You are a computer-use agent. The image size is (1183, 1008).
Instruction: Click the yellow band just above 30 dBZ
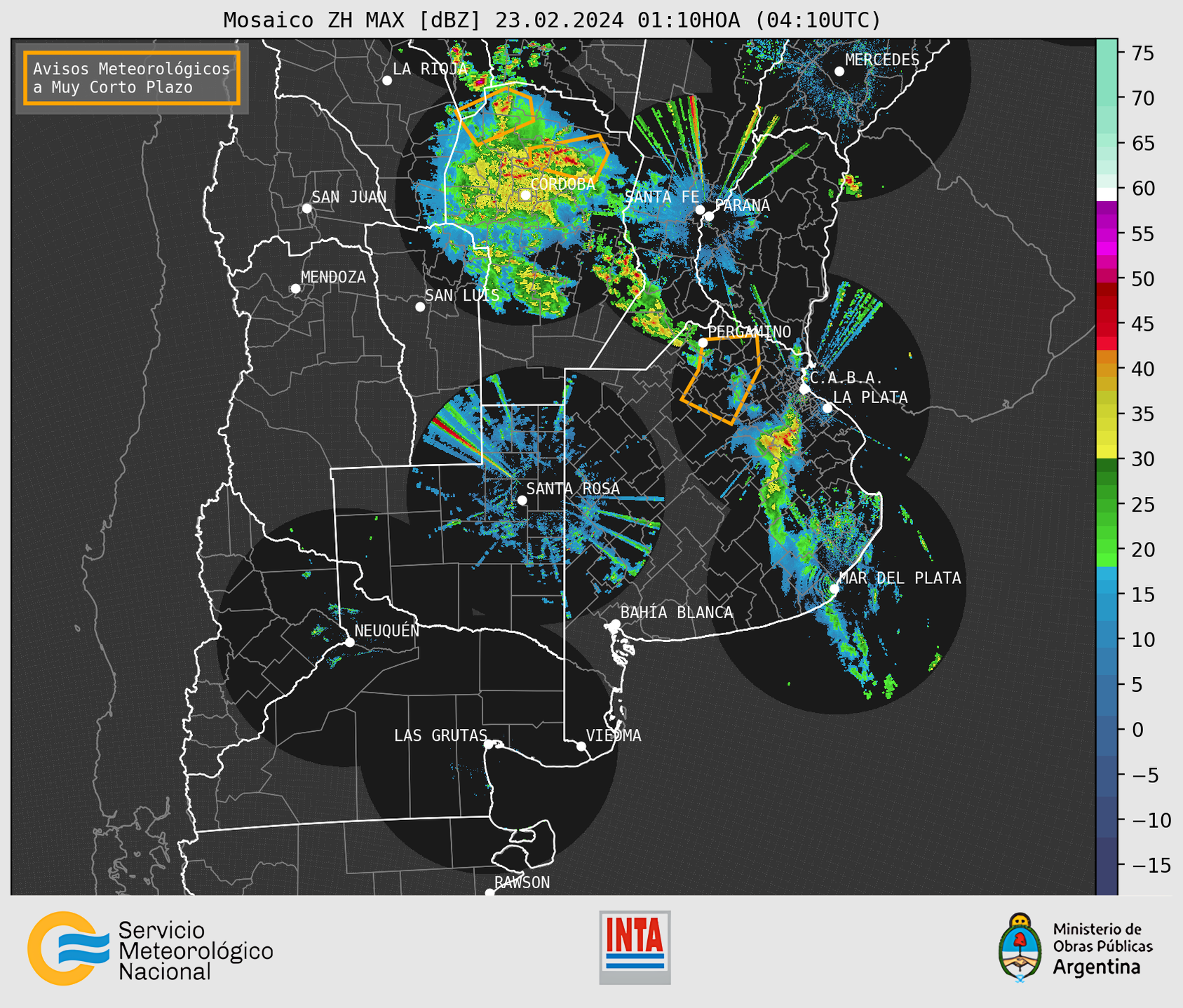click(1107, 452)
